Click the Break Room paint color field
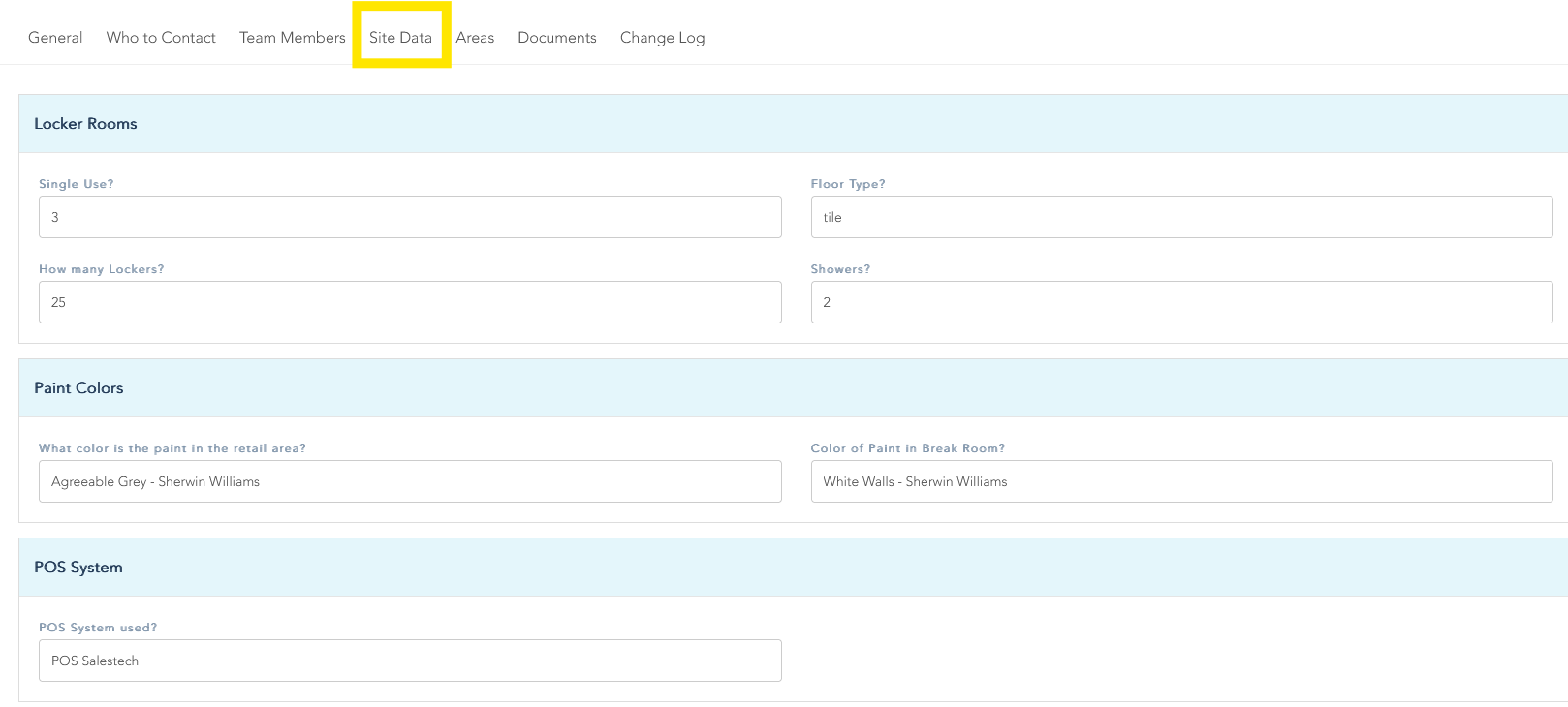1568x707 pixels. click(x=1181, y=481)
